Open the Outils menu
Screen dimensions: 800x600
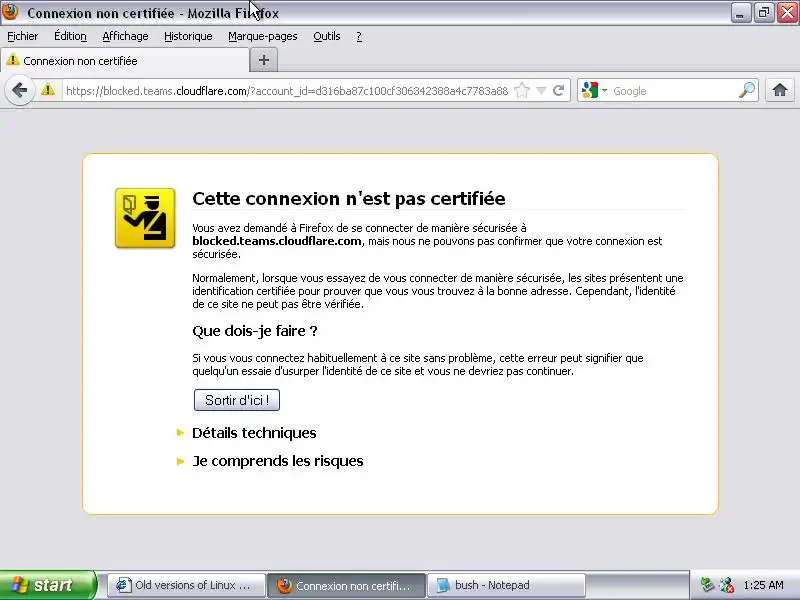(327, 36)
